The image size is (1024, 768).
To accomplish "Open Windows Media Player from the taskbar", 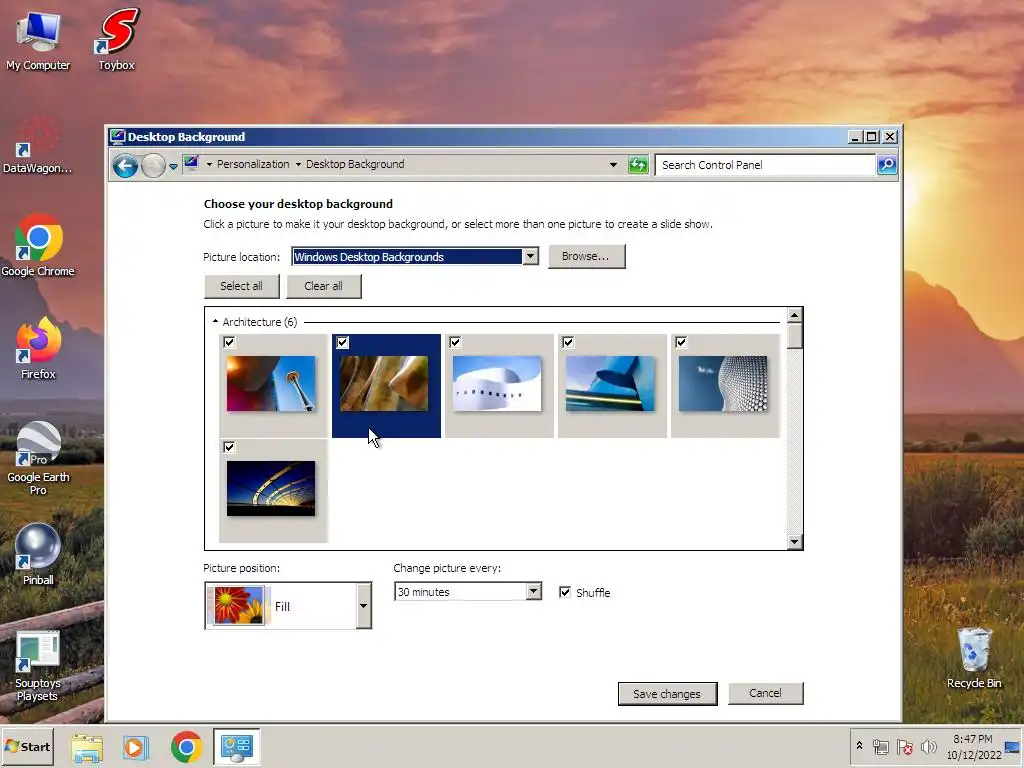I will coord(136,747).
